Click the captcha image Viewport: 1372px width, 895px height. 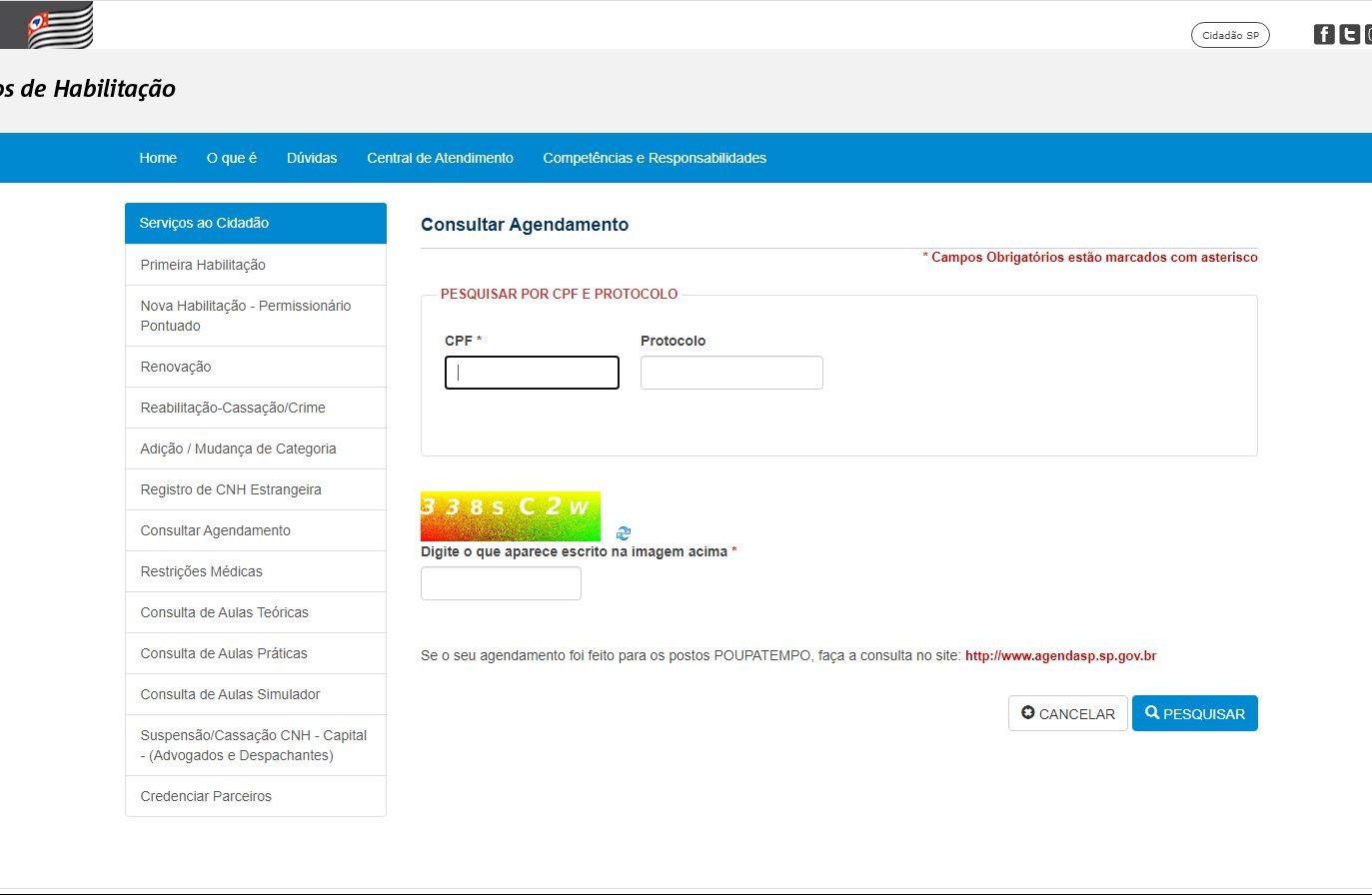pyautogui.click(x=511, y=516)
